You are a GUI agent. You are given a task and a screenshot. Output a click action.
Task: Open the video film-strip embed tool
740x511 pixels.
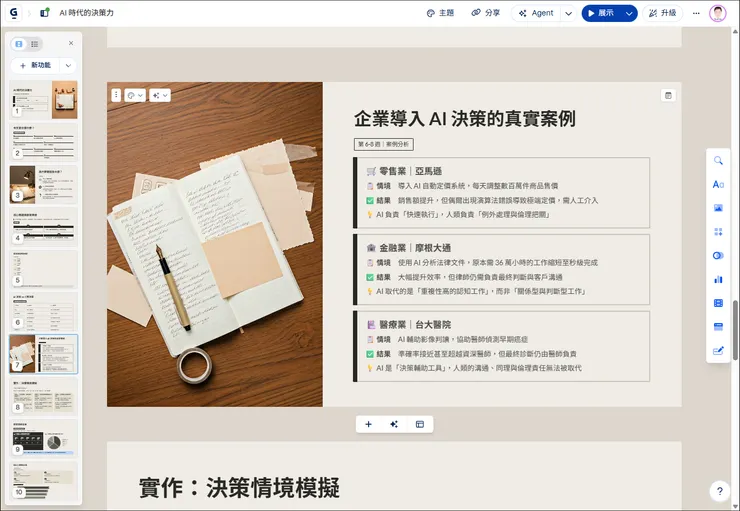click(718, 303)
